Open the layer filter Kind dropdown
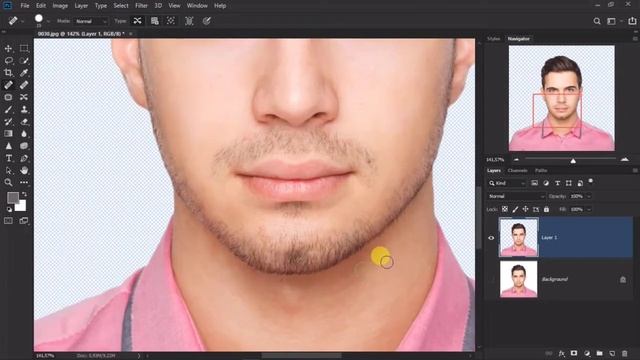Screen dimensions: 640x360 click(x=507, y=183)
